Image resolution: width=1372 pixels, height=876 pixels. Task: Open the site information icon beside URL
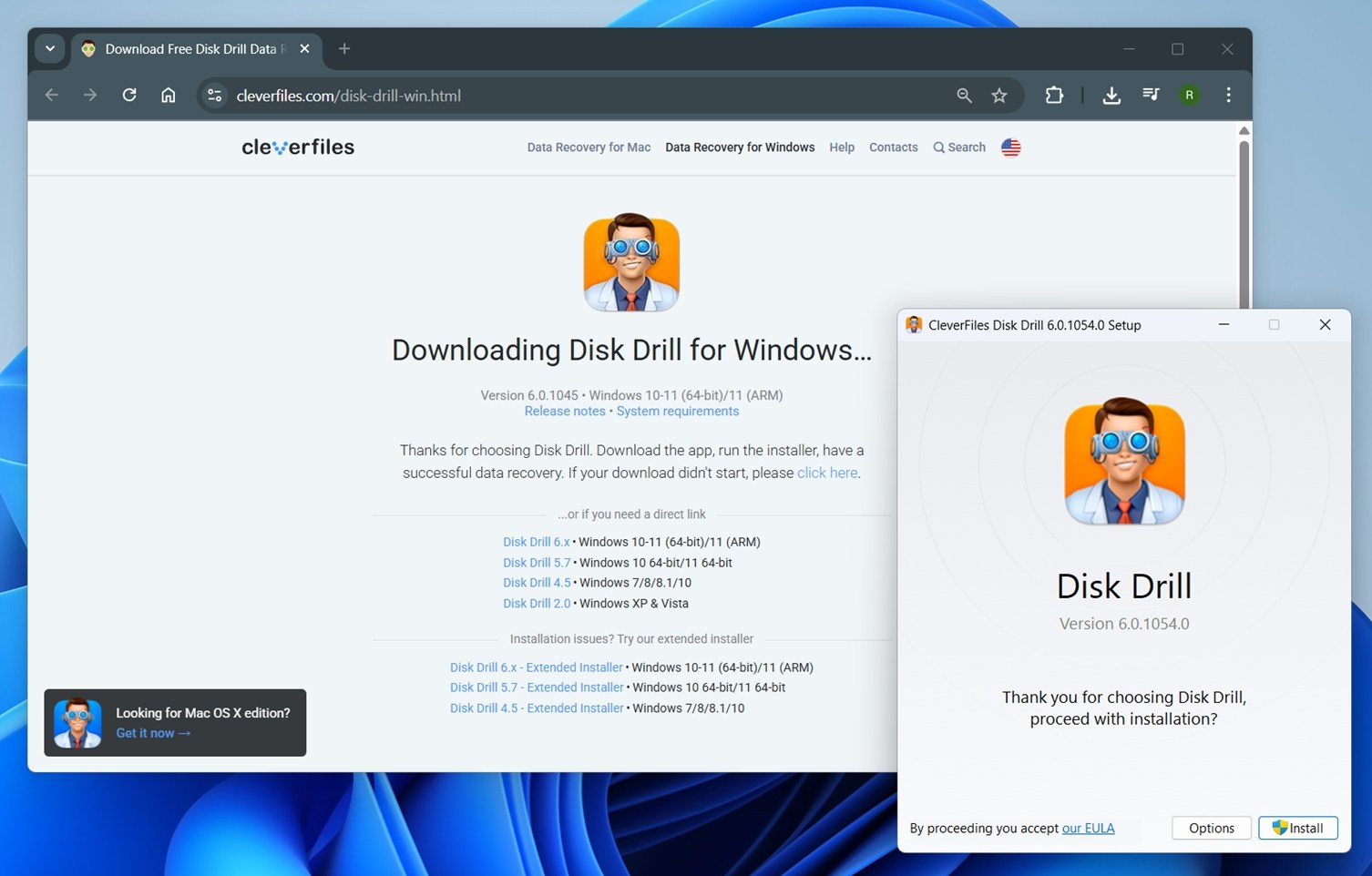(x=215, y=96)
